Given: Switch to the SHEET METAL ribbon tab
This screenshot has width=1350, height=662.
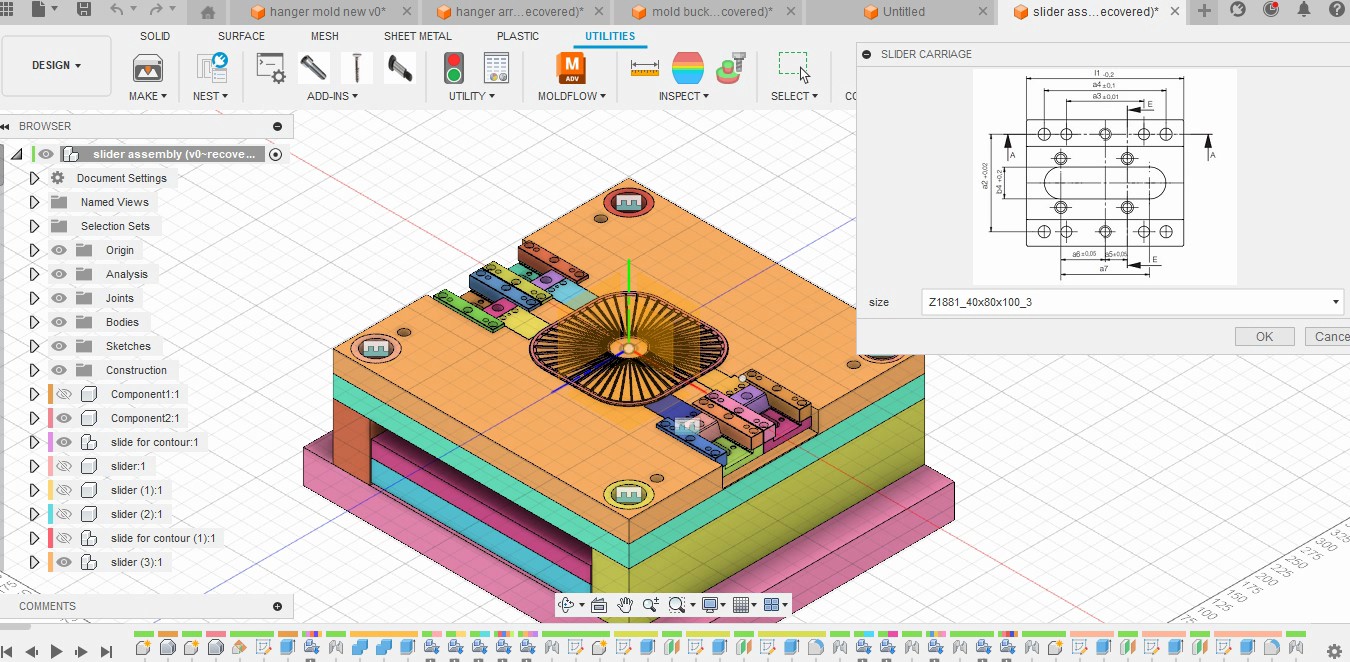Looking at the screenshot, I should [x=417, y=36].
